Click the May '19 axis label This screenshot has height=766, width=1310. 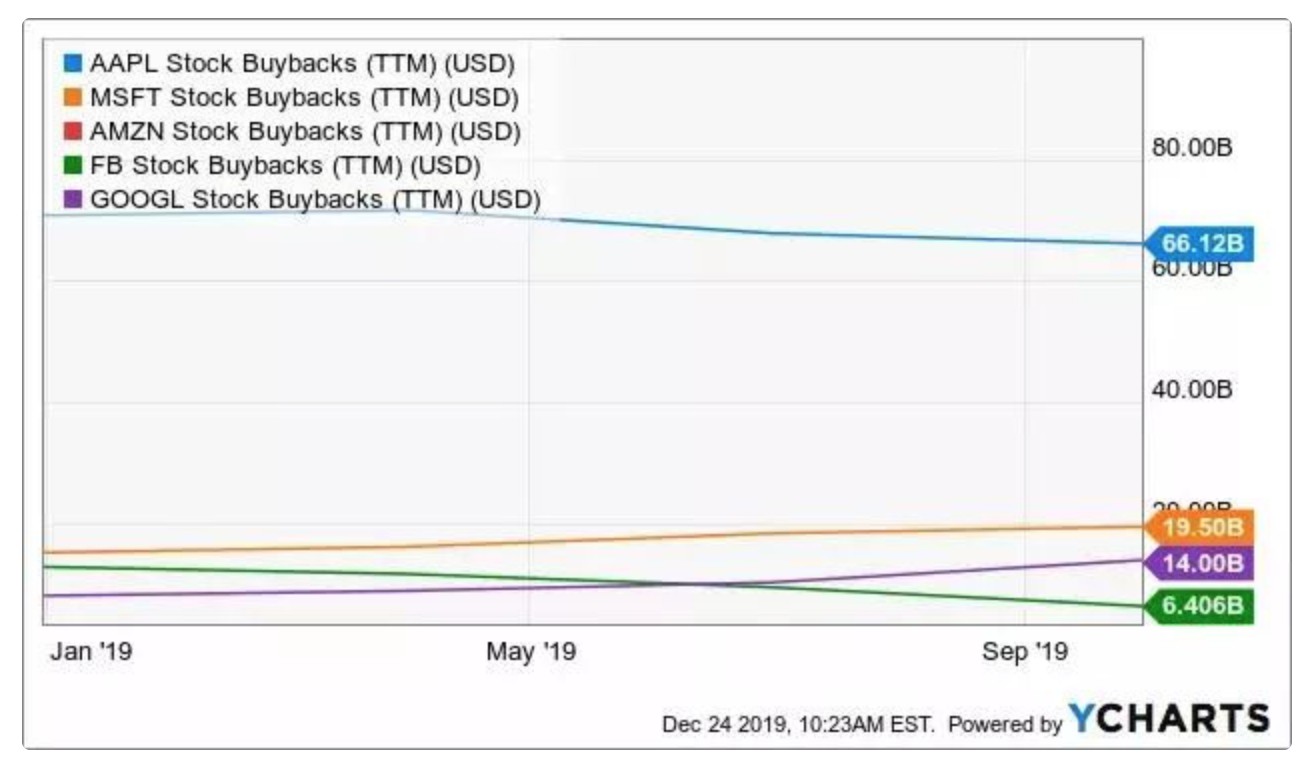point(531,652)
